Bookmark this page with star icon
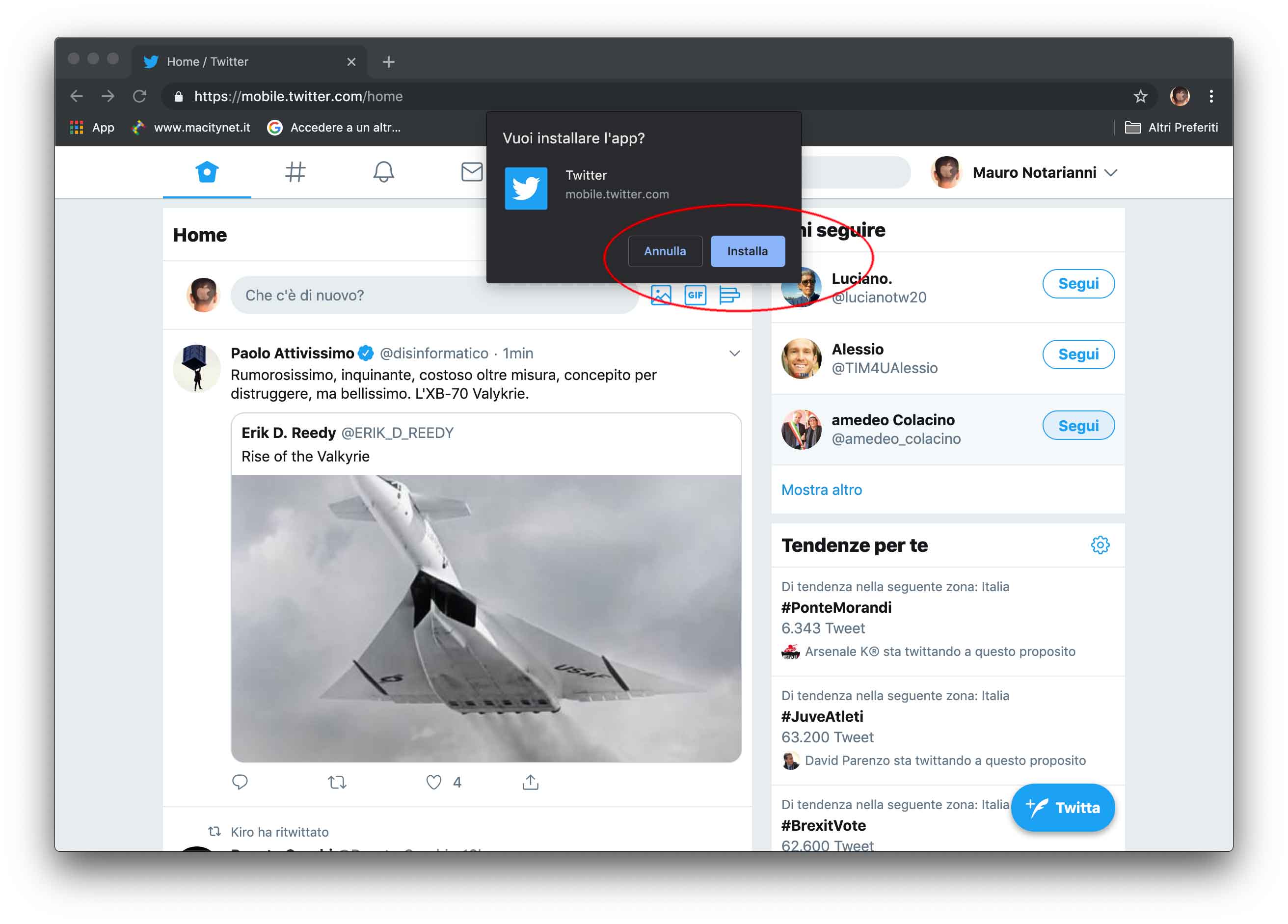 (x=1140, y=97)
